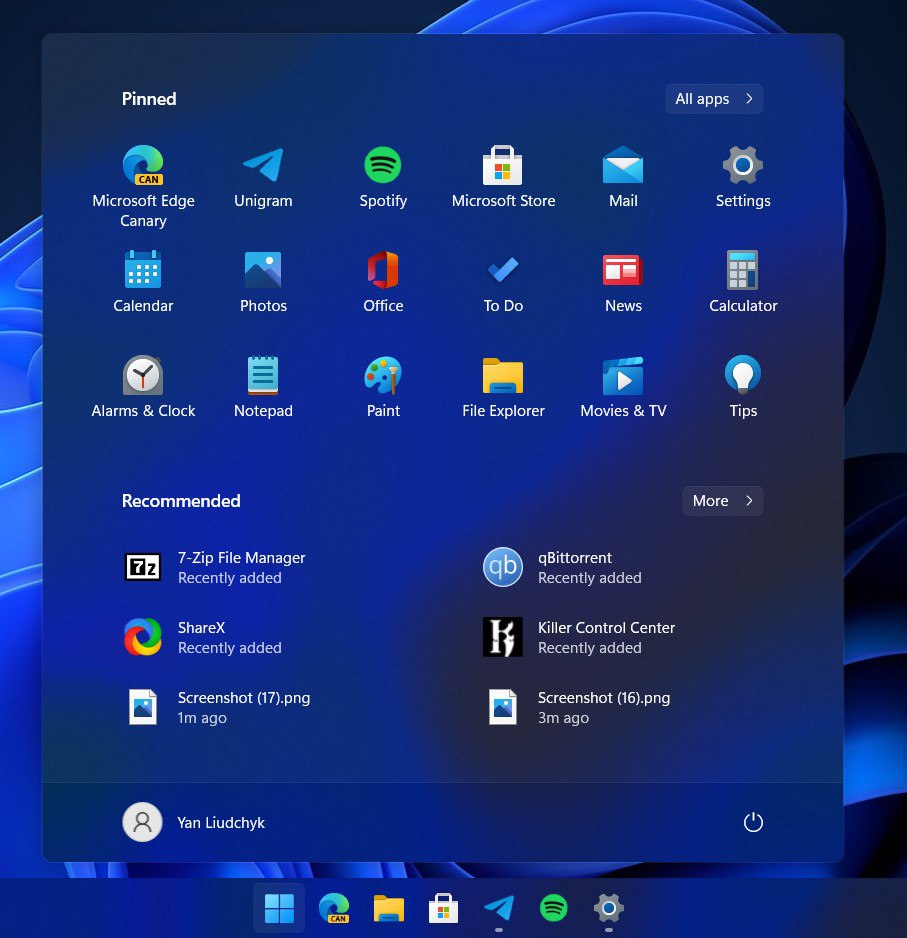Open Microsoft Store from the taskbar
This screenshot has height=938, width=907.
[444, 908]
